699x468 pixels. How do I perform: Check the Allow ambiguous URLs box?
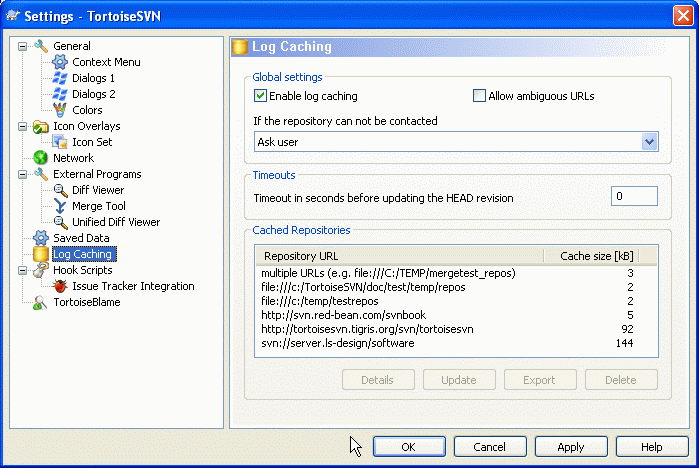pos(479,96)
